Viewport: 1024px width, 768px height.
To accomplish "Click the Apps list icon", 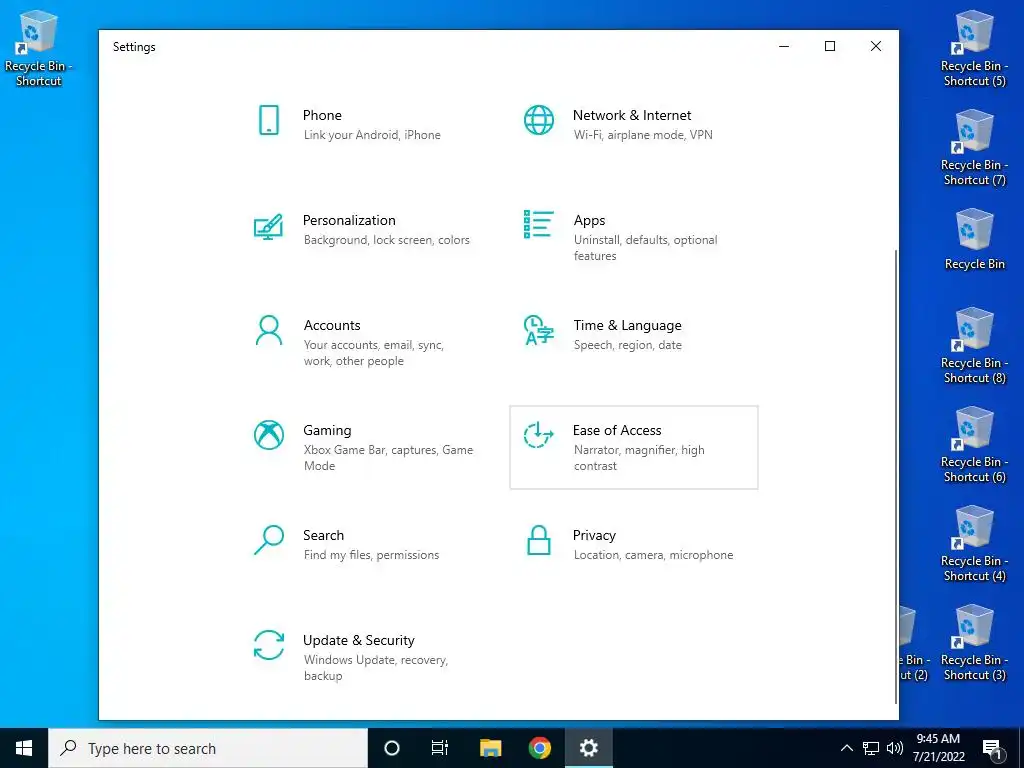I will [539, 224].
